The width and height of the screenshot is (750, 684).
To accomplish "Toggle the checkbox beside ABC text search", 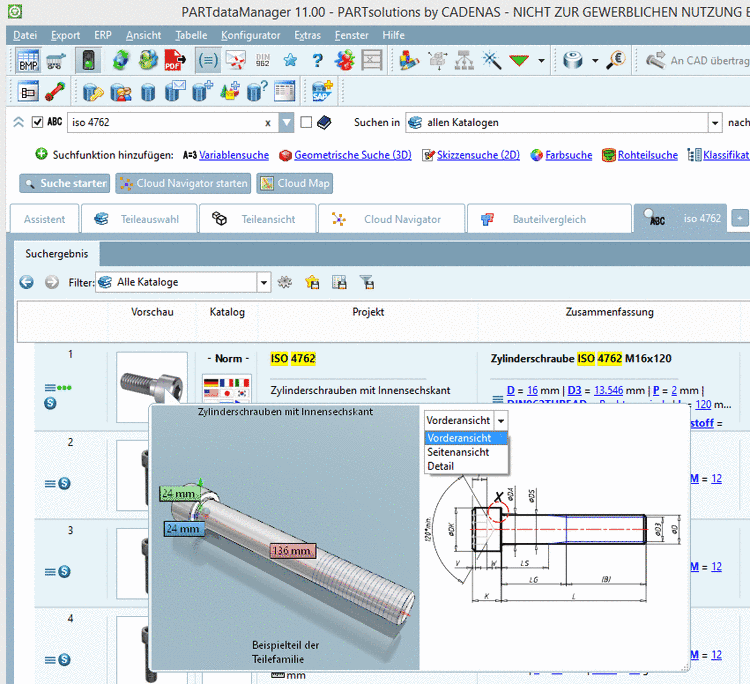I will point(38,123).
